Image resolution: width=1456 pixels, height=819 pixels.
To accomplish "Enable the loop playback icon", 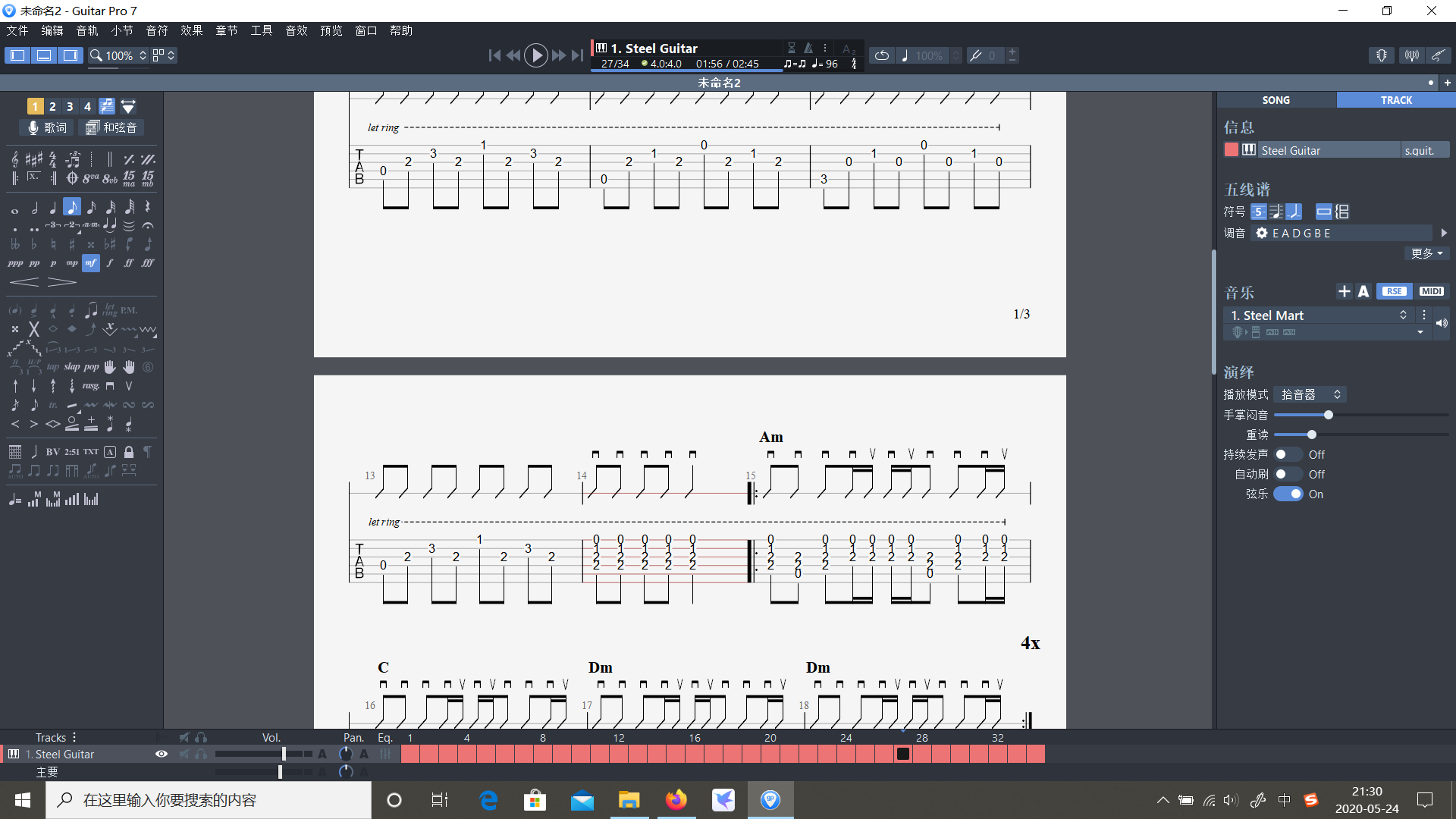I will click(881, 55).
